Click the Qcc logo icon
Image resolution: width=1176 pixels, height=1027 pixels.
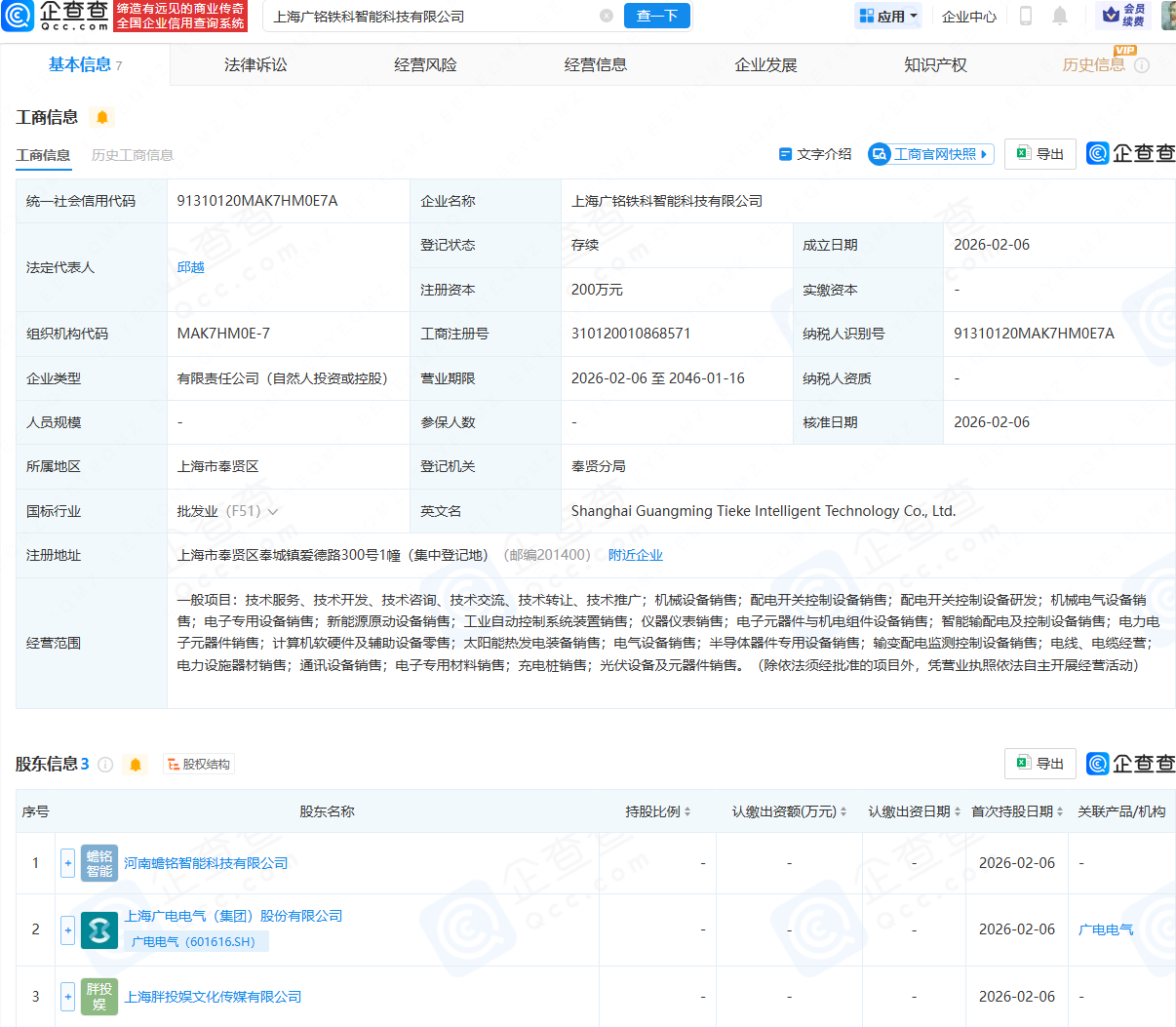tap(19, 16)
